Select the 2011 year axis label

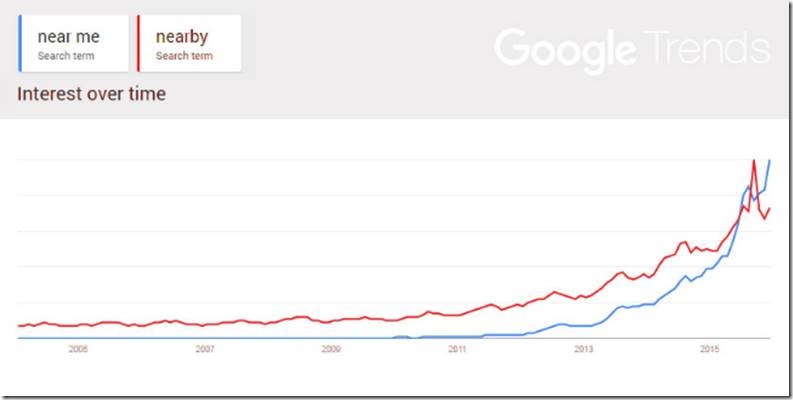(457, 350)
